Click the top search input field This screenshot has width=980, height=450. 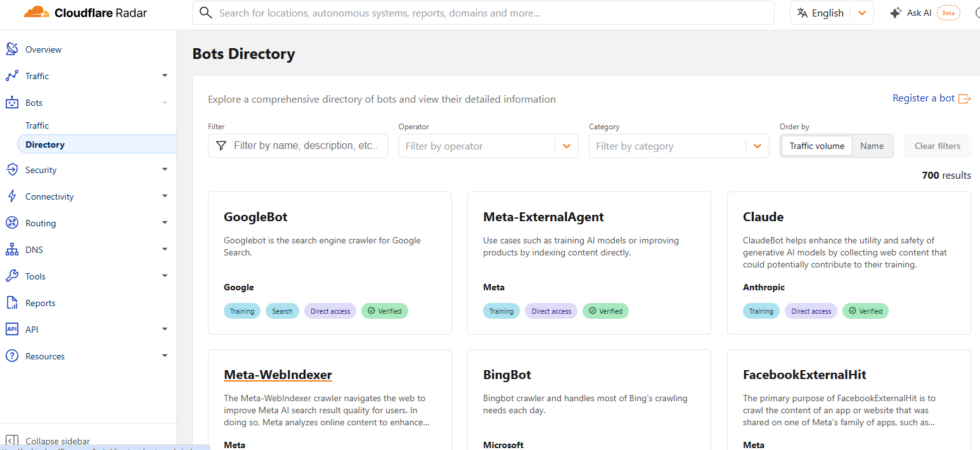tap(483, 12)
